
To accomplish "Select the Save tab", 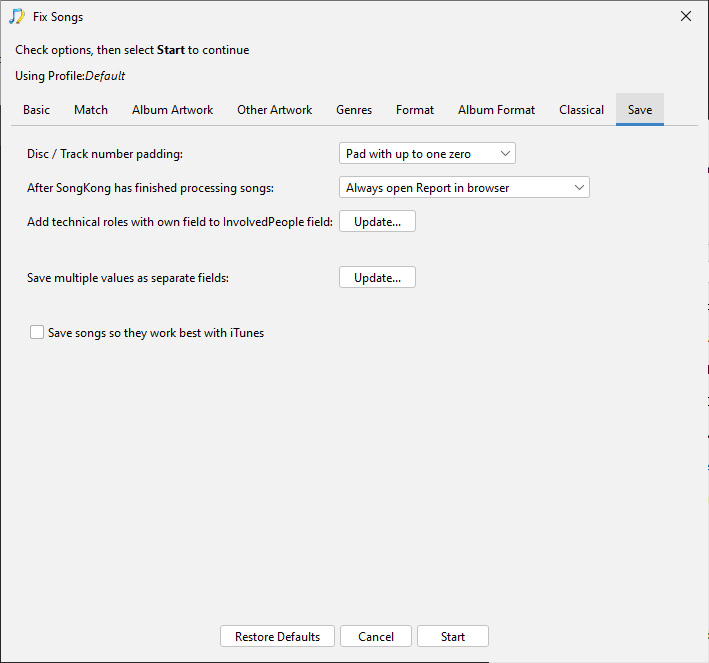I will click(639, 110).
